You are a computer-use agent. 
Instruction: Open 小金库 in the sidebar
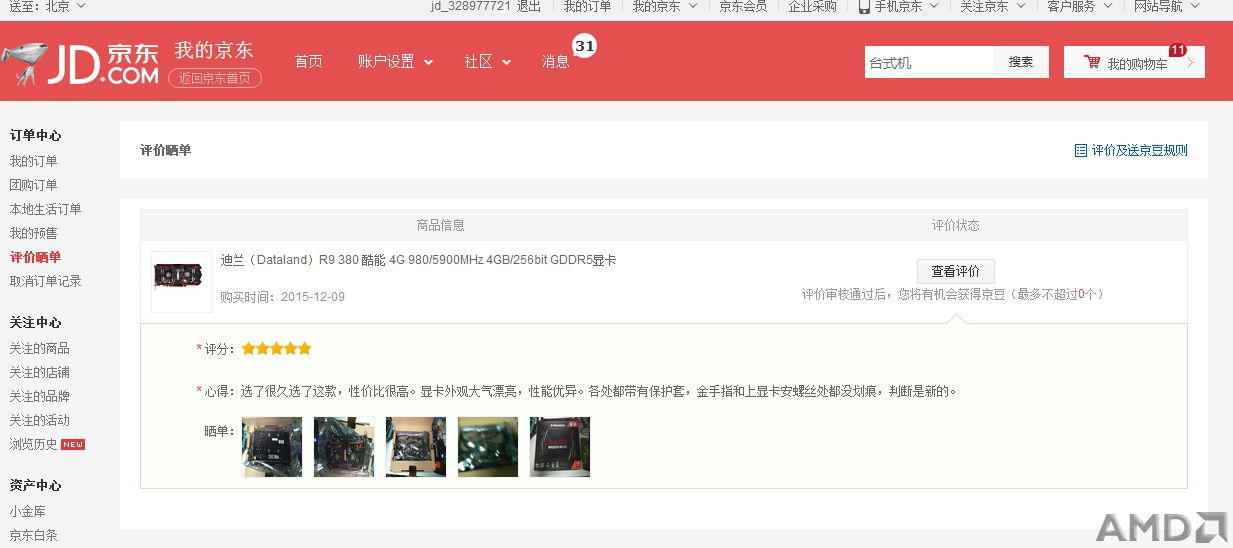(28, 511)
